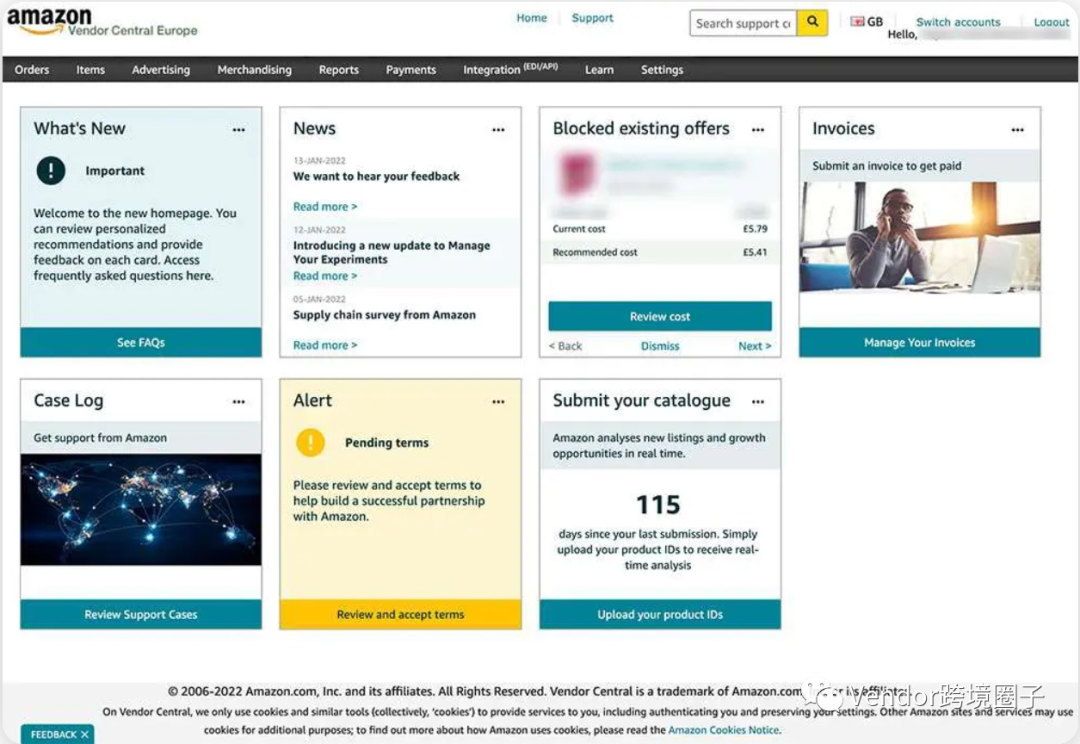Click Next in Blocked existing offers card
Image resolution: width=1080 pixels, height=744 pixels.
coord(754,346)
